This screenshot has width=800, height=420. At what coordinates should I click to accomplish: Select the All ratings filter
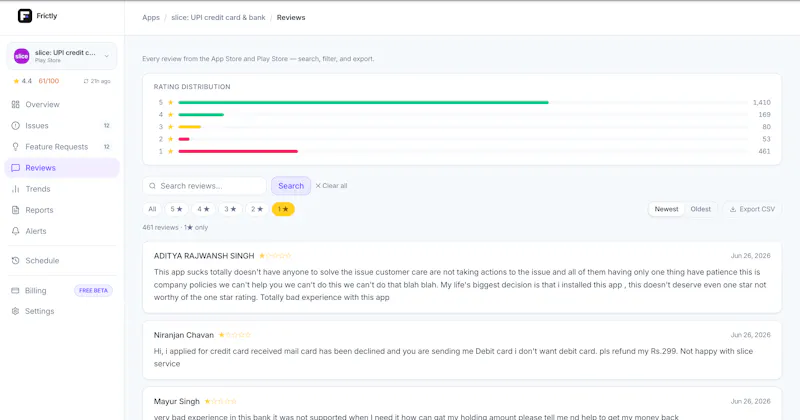[152, 209]
